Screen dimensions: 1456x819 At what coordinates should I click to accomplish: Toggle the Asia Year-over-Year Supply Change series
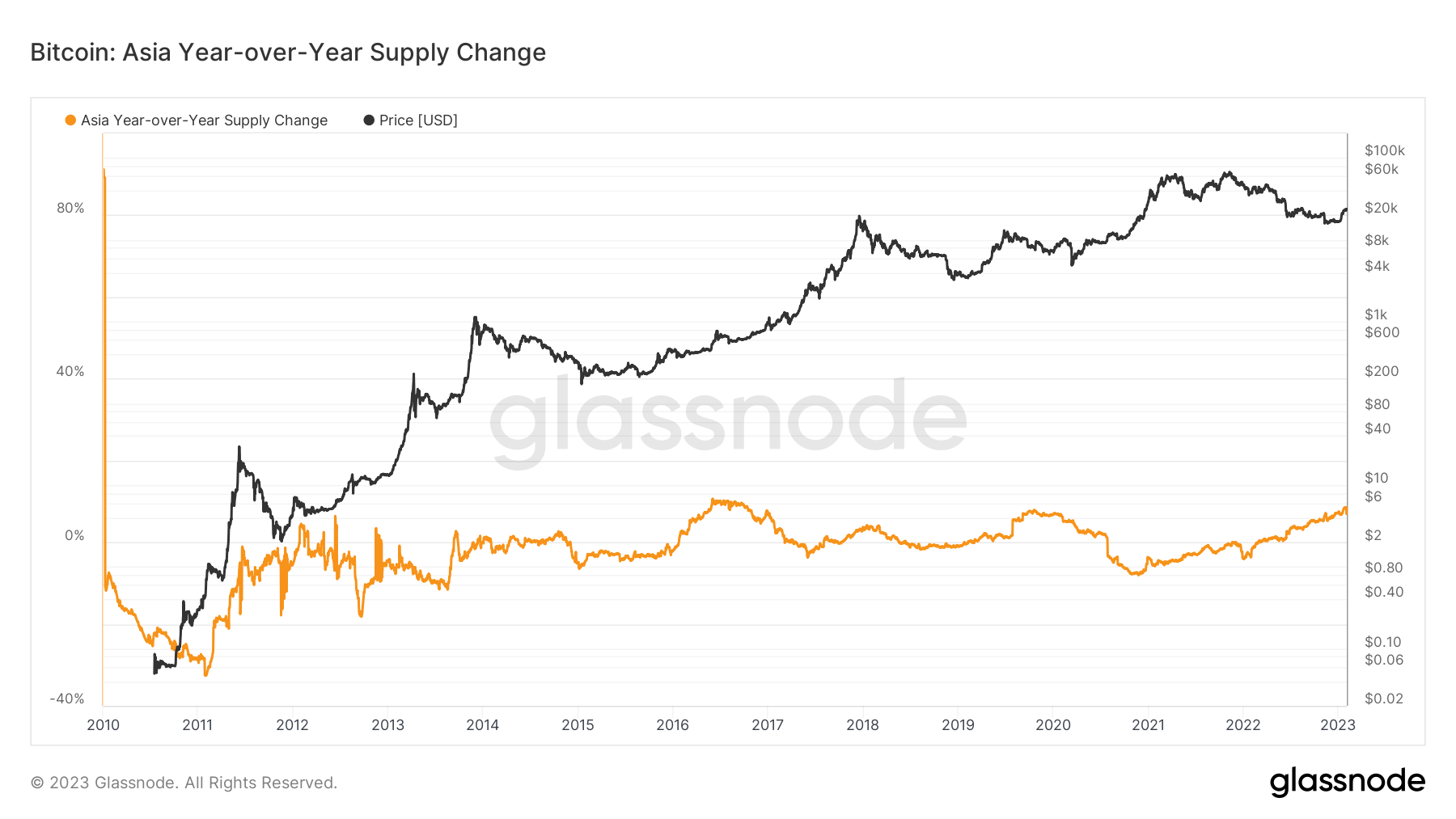tap(204, 120)
